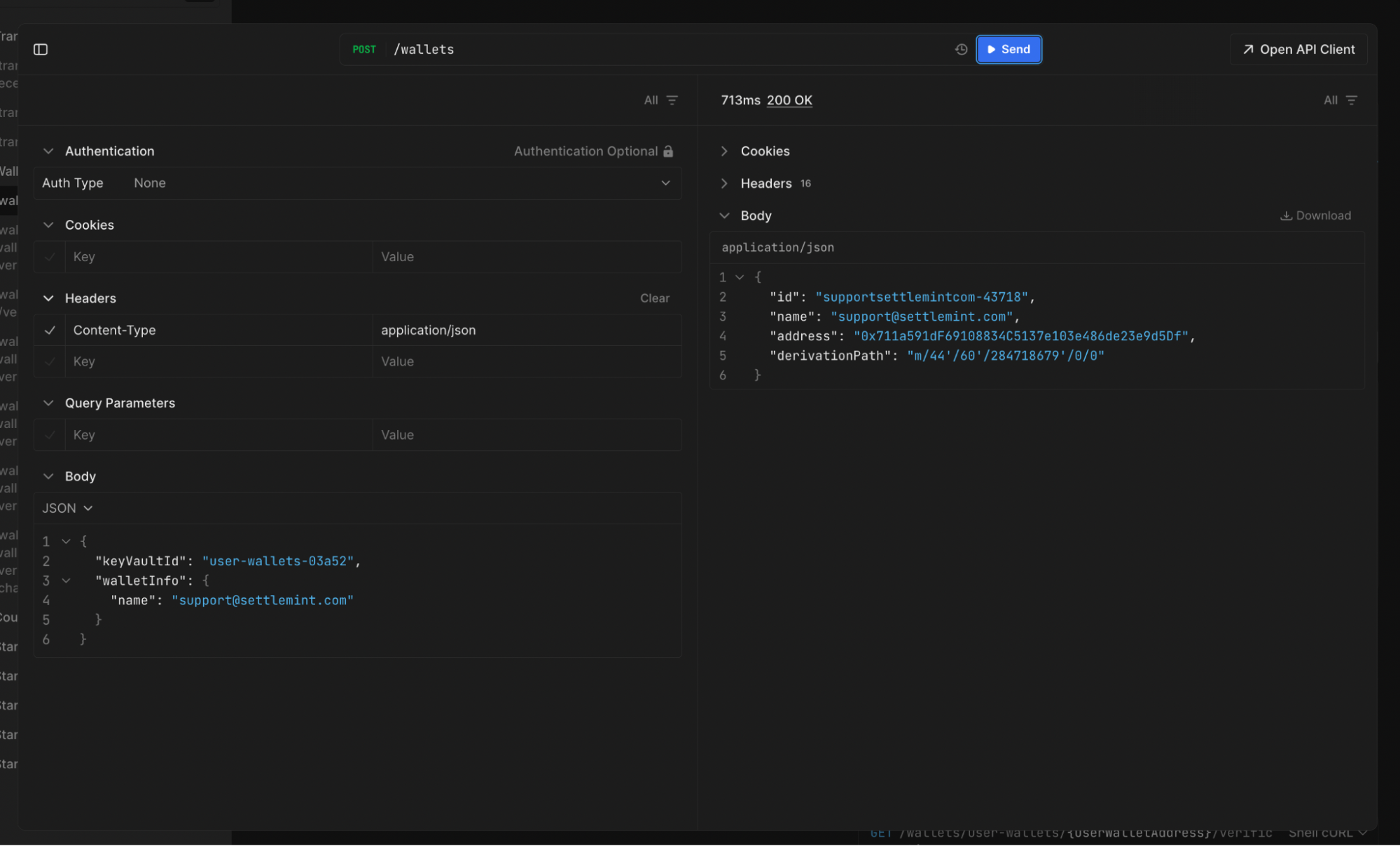Image resolution: width=1400 pixels, height=846 pixels.
Task: Open API Client in new view
Action: click(1298, 49)
